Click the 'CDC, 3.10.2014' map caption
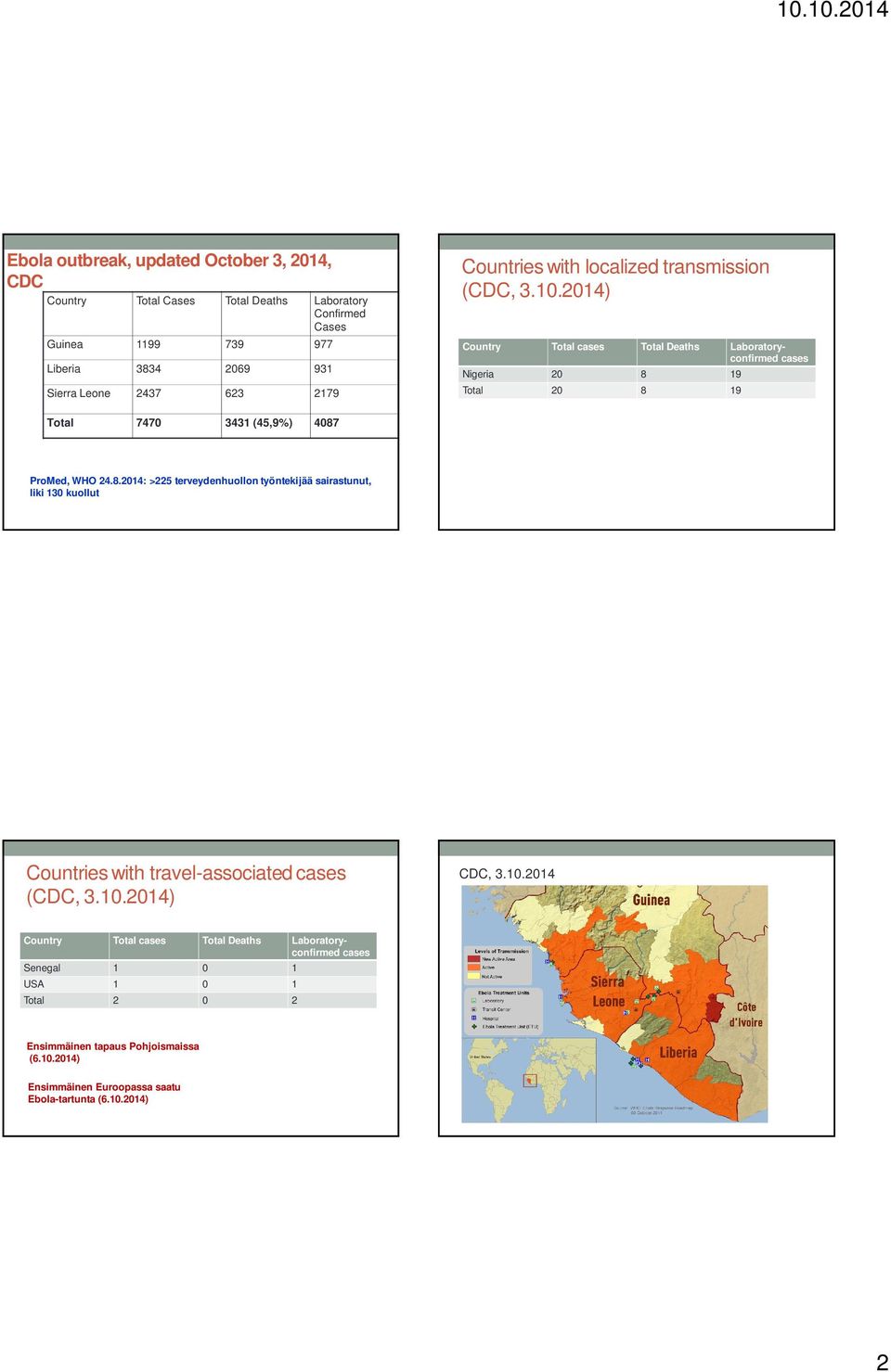 click(x=507, y=874)
